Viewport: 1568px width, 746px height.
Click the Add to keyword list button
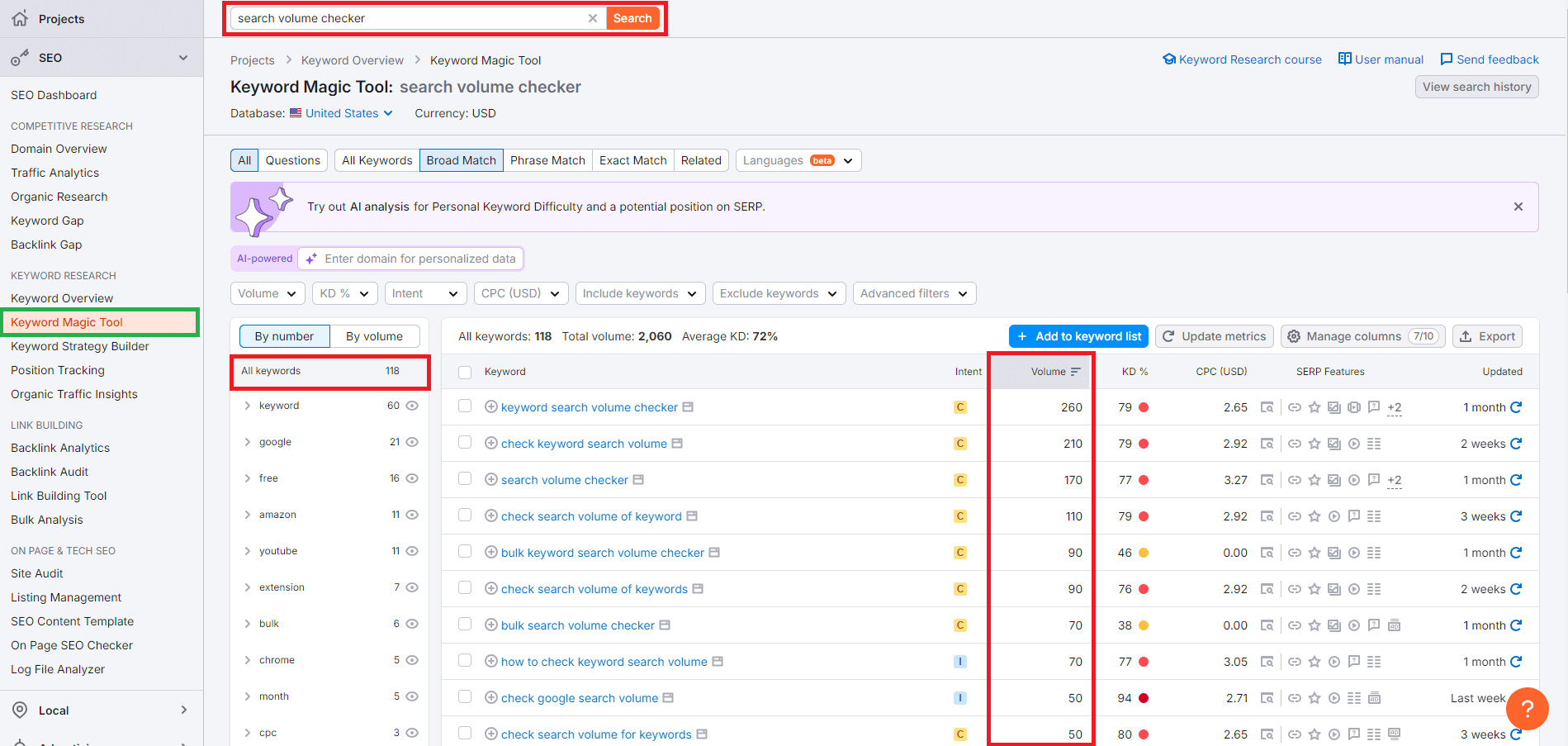[1078, 336]
